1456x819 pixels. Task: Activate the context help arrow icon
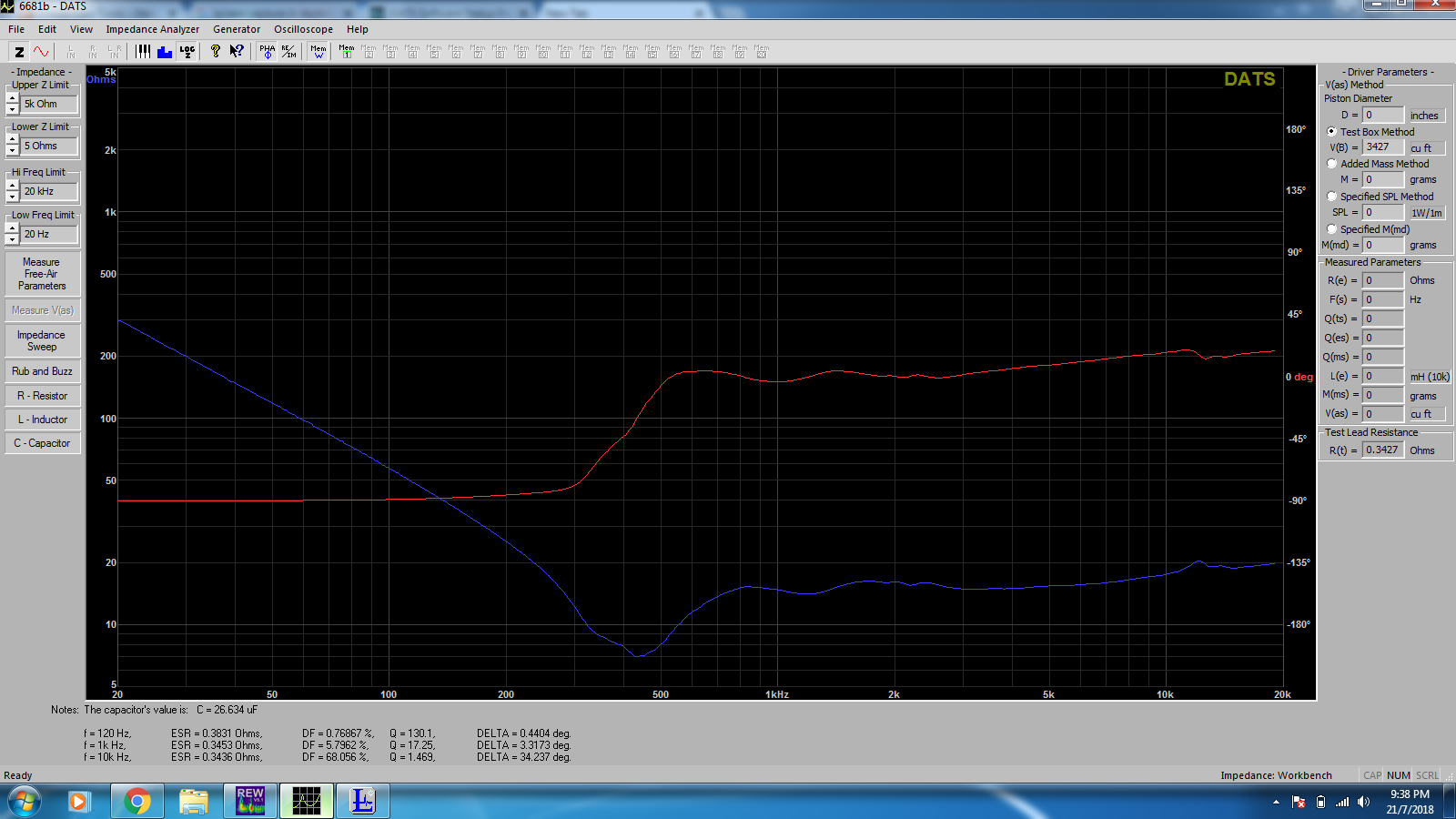(237, 52)
